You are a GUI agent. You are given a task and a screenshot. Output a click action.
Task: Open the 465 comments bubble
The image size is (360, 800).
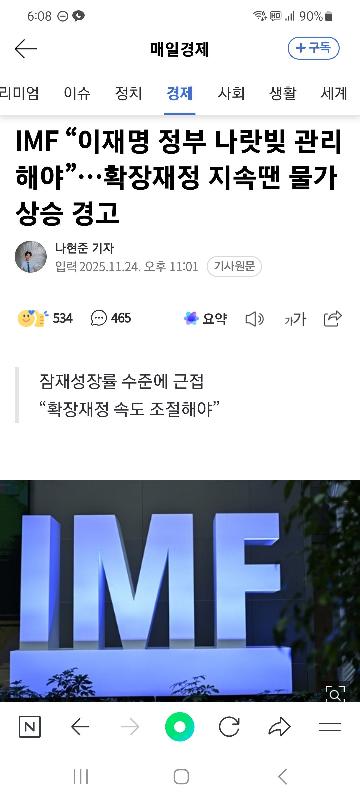pos(111,318)
